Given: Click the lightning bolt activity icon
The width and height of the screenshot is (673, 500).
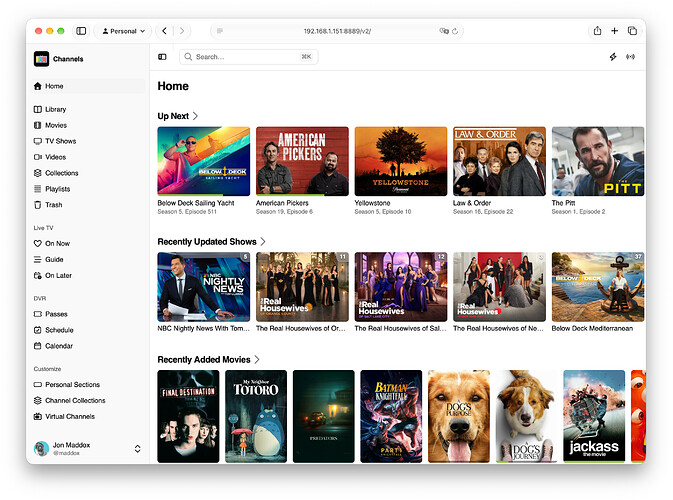Looking at the screenshot, I should [613, 57].
